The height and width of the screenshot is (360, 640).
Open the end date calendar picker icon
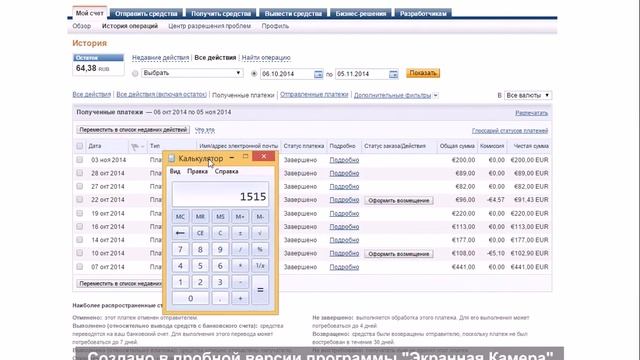pos(393,74)
